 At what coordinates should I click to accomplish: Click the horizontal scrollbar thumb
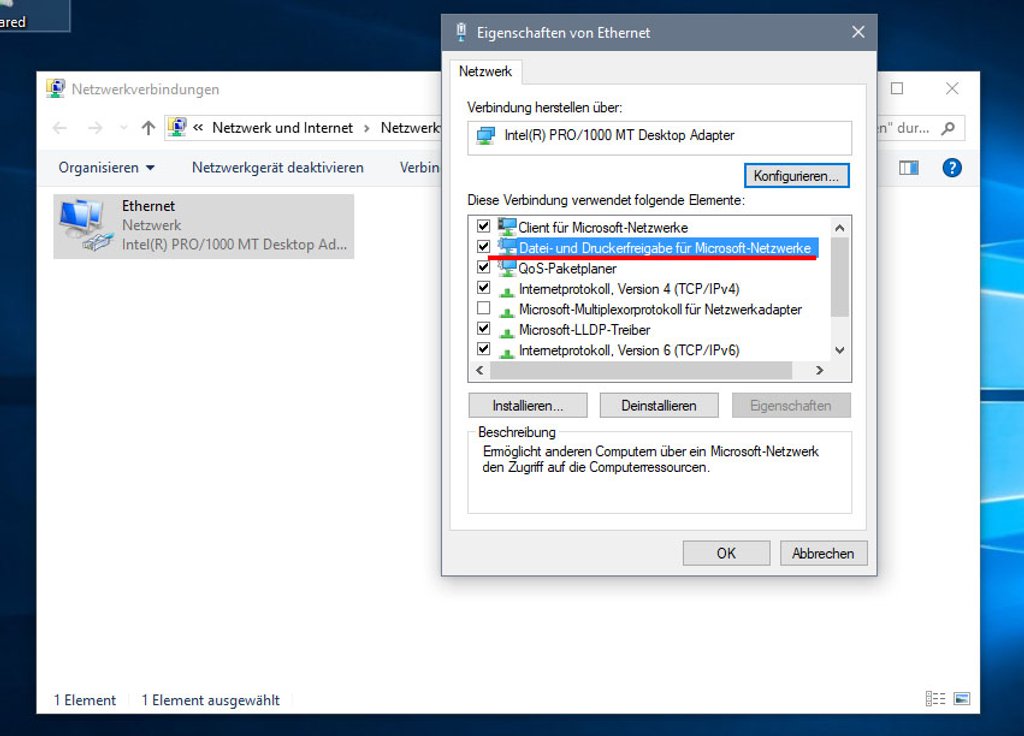pyautogui.click(x=641, y=370)
